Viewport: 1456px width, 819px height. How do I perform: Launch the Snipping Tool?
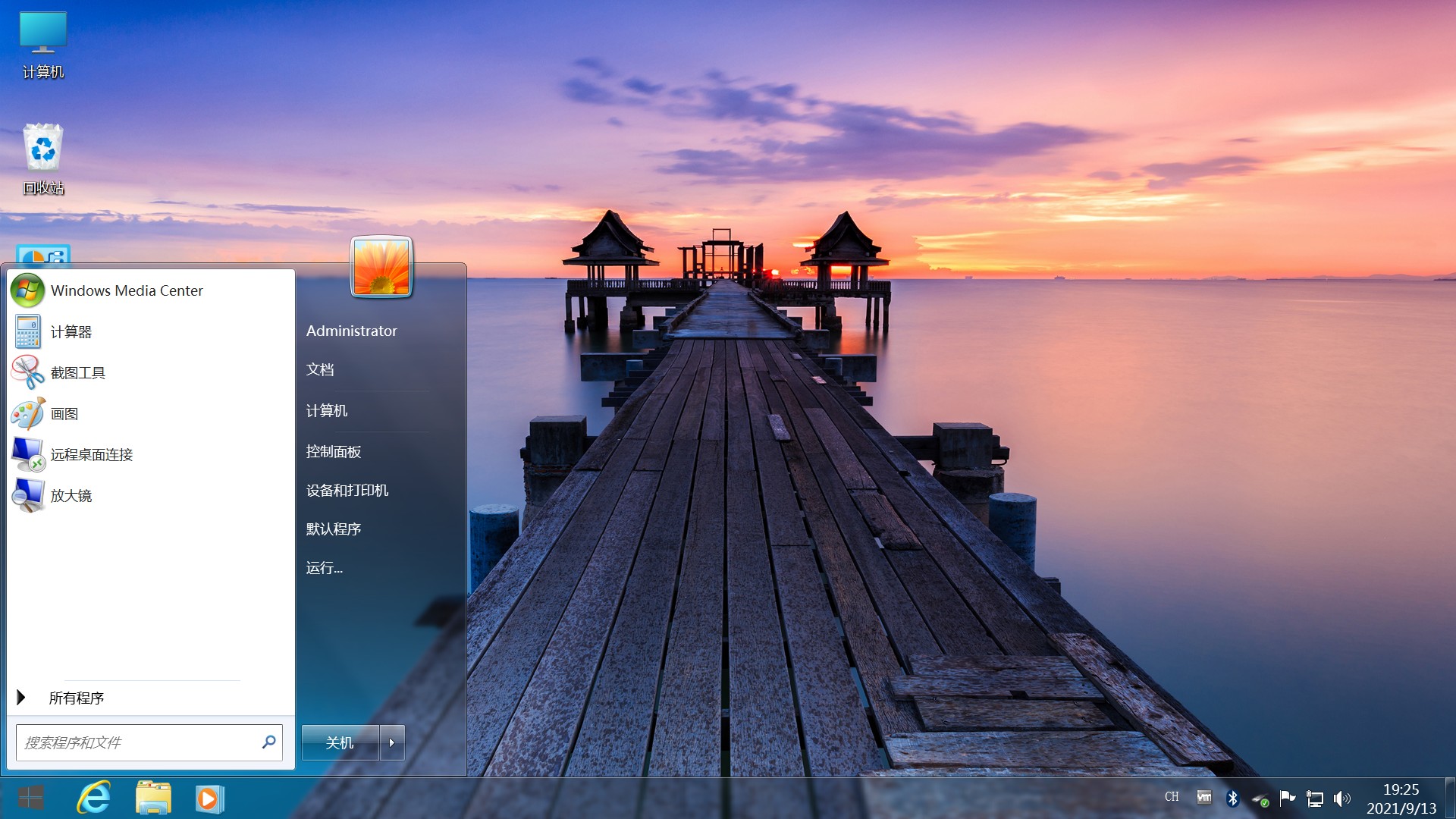pos(79,372)
